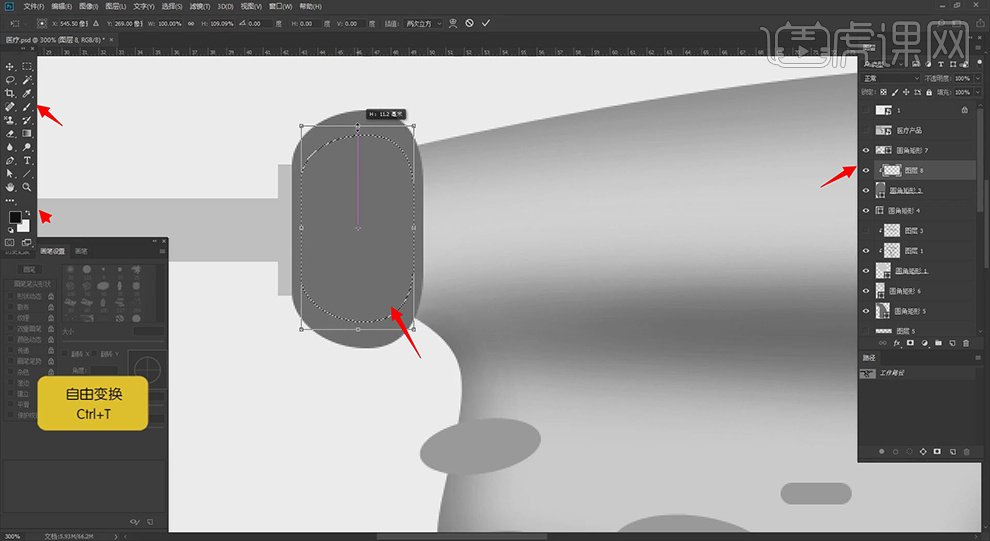
Task: Select the Eraser tool
Action: coord(9,133)
